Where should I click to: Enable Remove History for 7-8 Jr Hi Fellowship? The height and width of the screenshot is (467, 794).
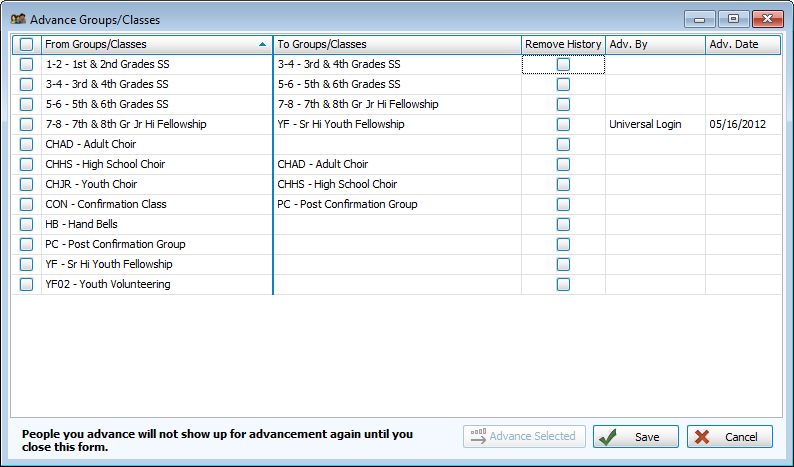tap(563, 125)
